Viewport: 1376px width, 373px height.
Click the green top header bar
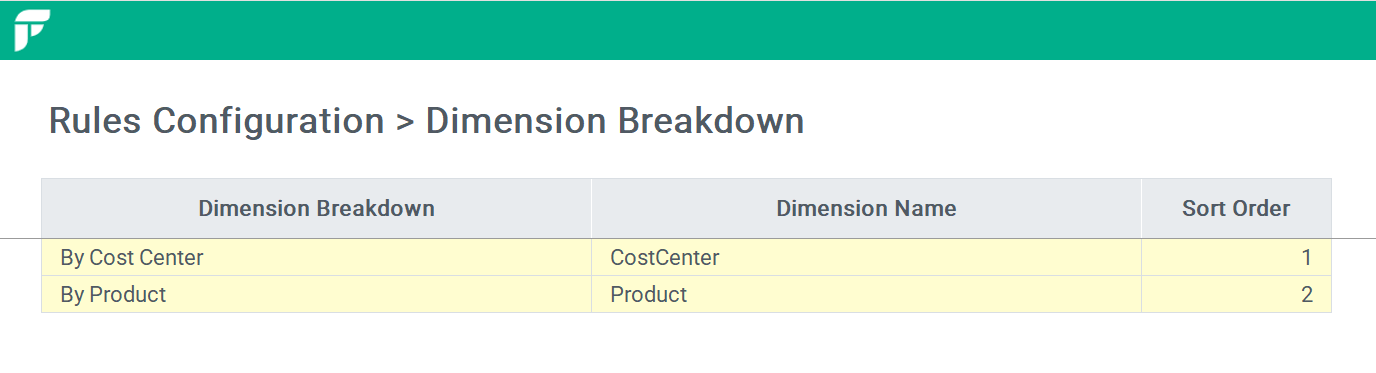[x=688, y=31]
